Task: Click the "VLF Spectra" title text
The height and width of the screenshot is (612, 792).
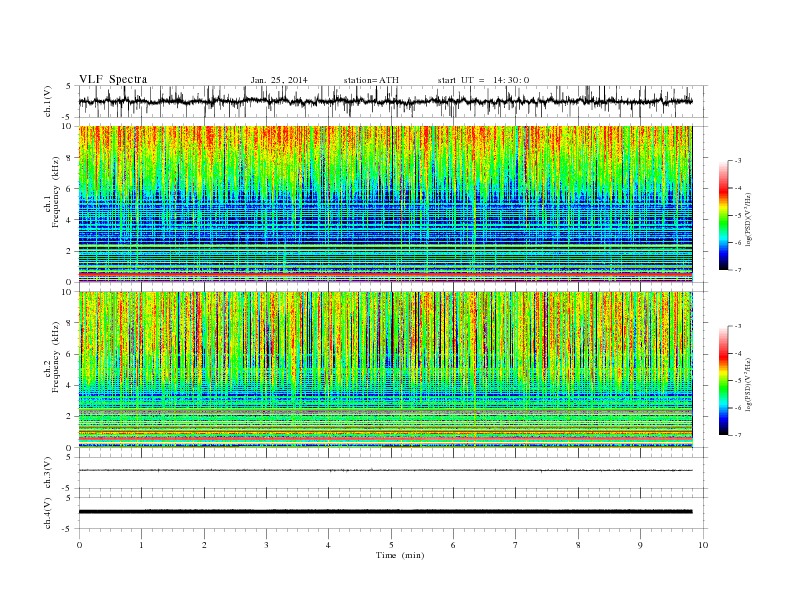Action: tap(113, 79)
